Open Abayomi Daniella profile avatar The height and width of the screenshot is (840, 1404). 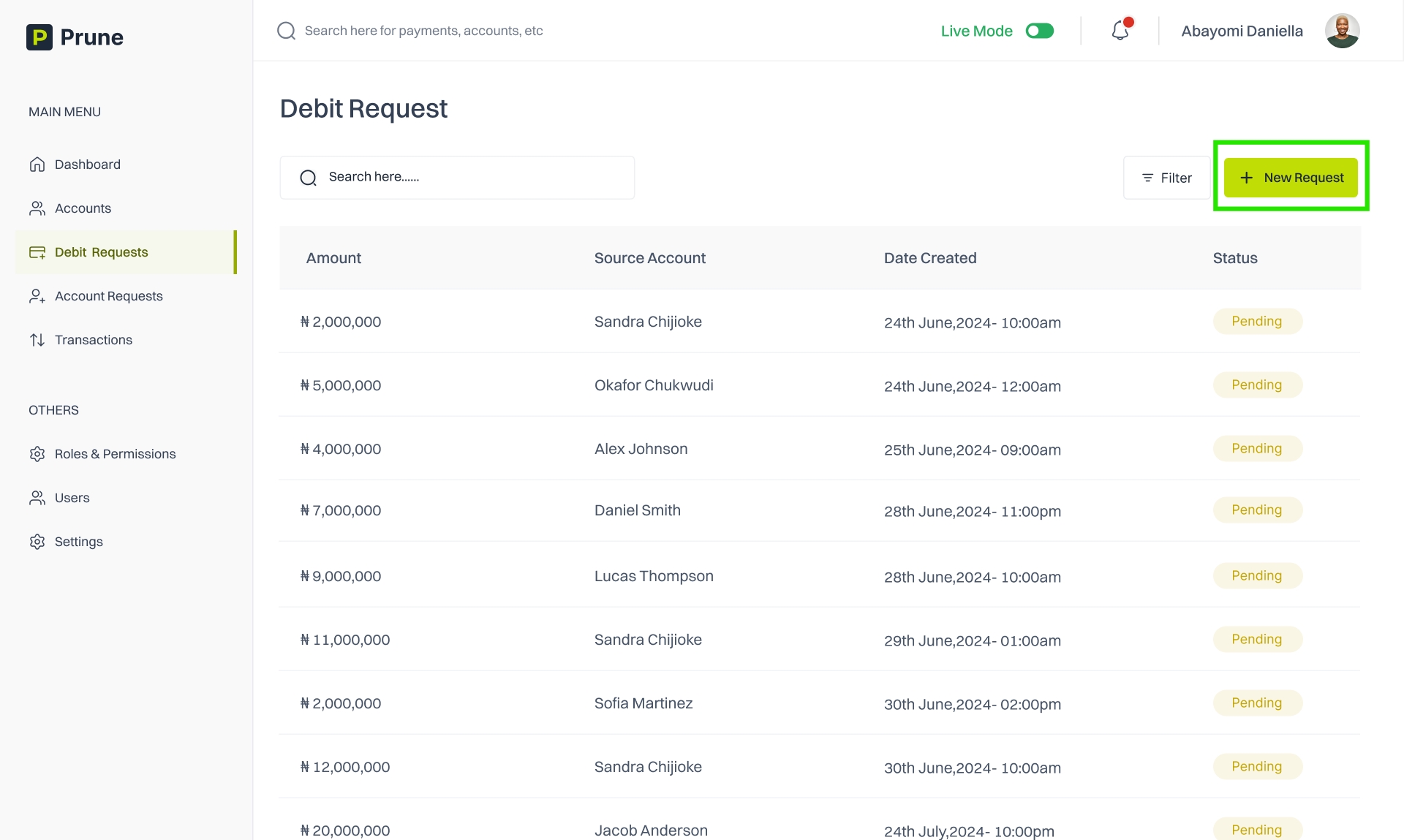tap(1342, 31)
